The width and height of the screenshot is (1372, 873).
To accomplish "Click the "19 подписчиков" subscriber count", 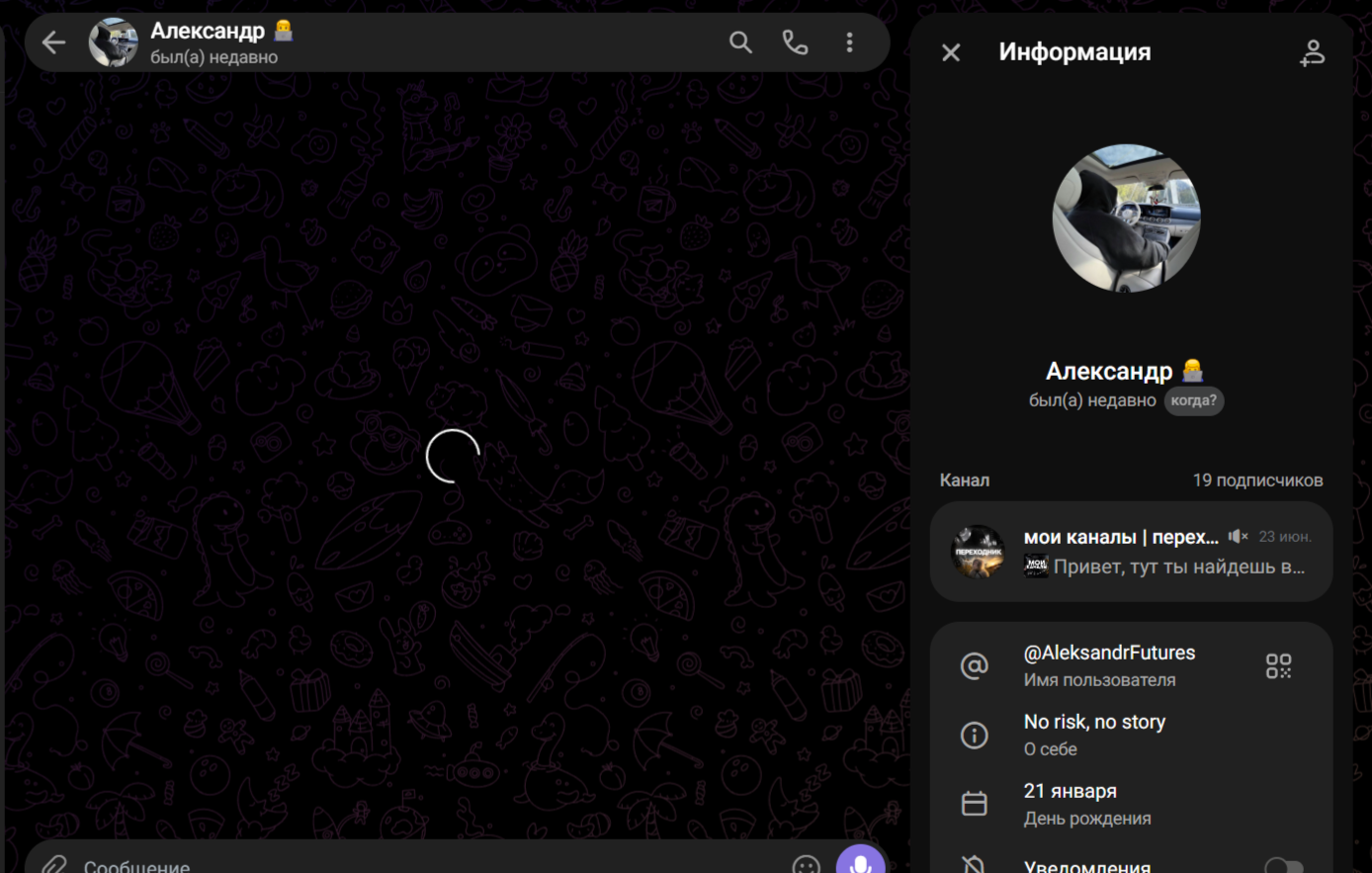I will point(1257,480).
